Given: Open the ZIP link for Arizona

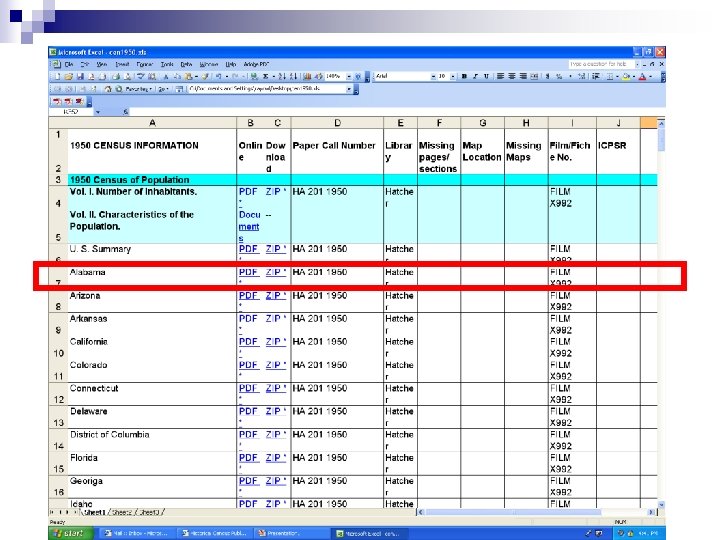Looking at the screenshot, I should 275,296.
